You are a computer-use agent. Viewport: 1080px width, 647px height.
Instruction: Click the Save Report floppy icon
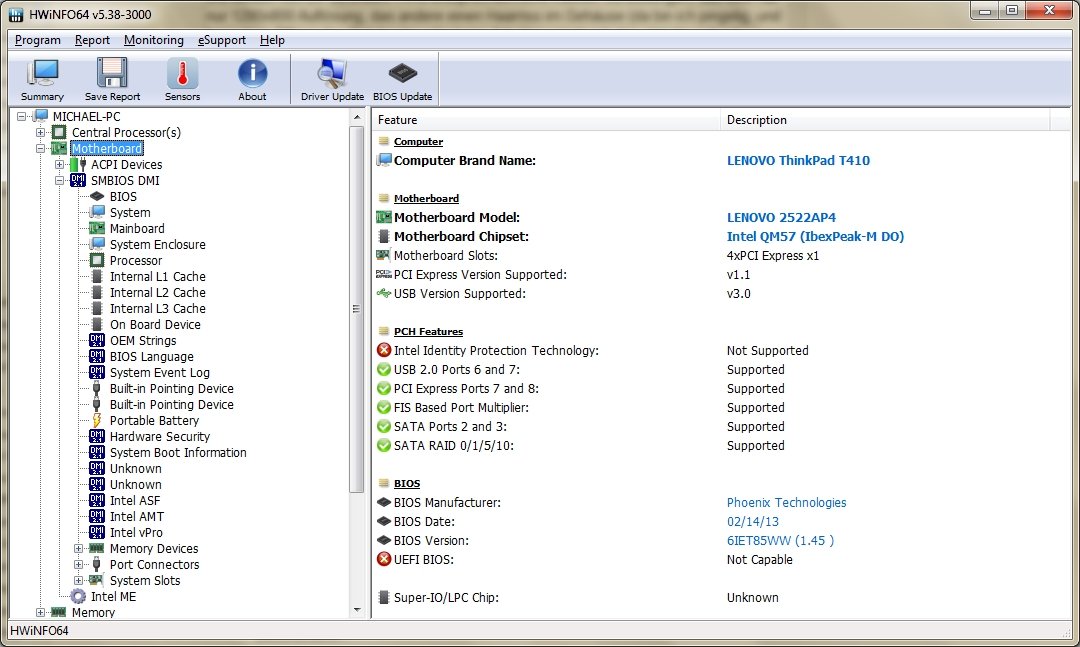[x=112, y=79]
